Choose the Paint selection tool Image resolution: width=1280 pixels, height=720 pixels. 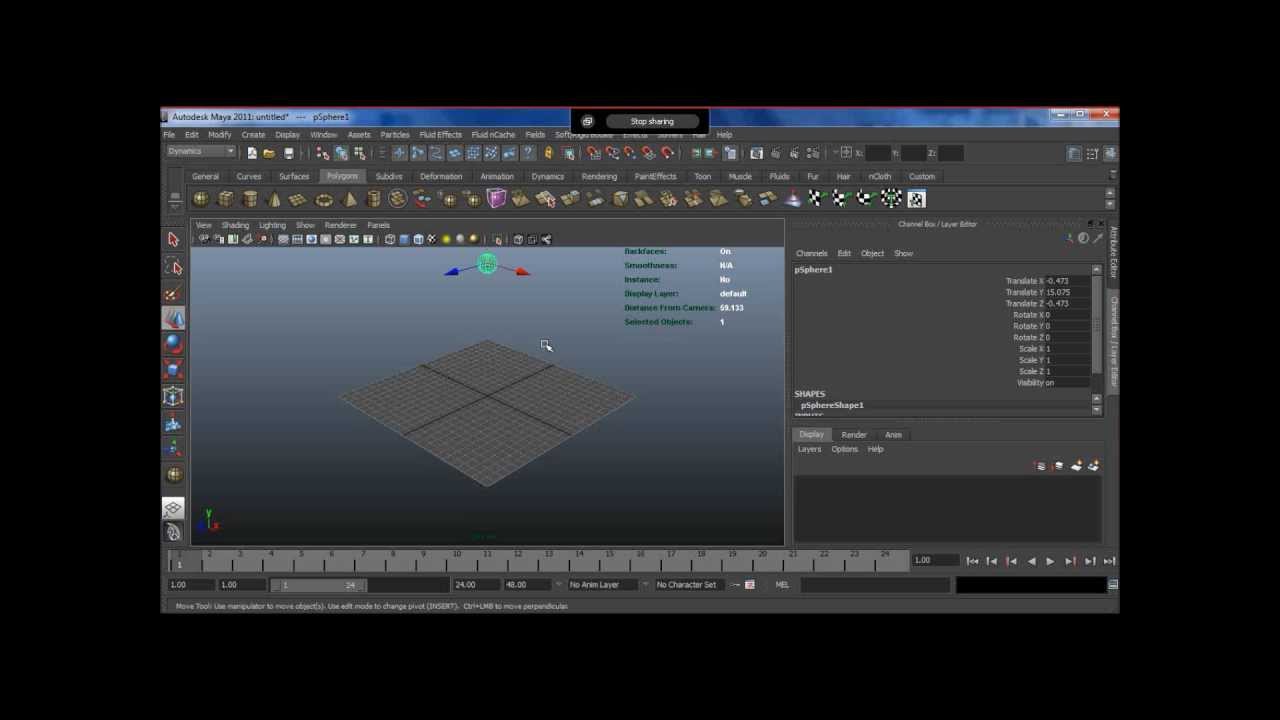point(173,292)
